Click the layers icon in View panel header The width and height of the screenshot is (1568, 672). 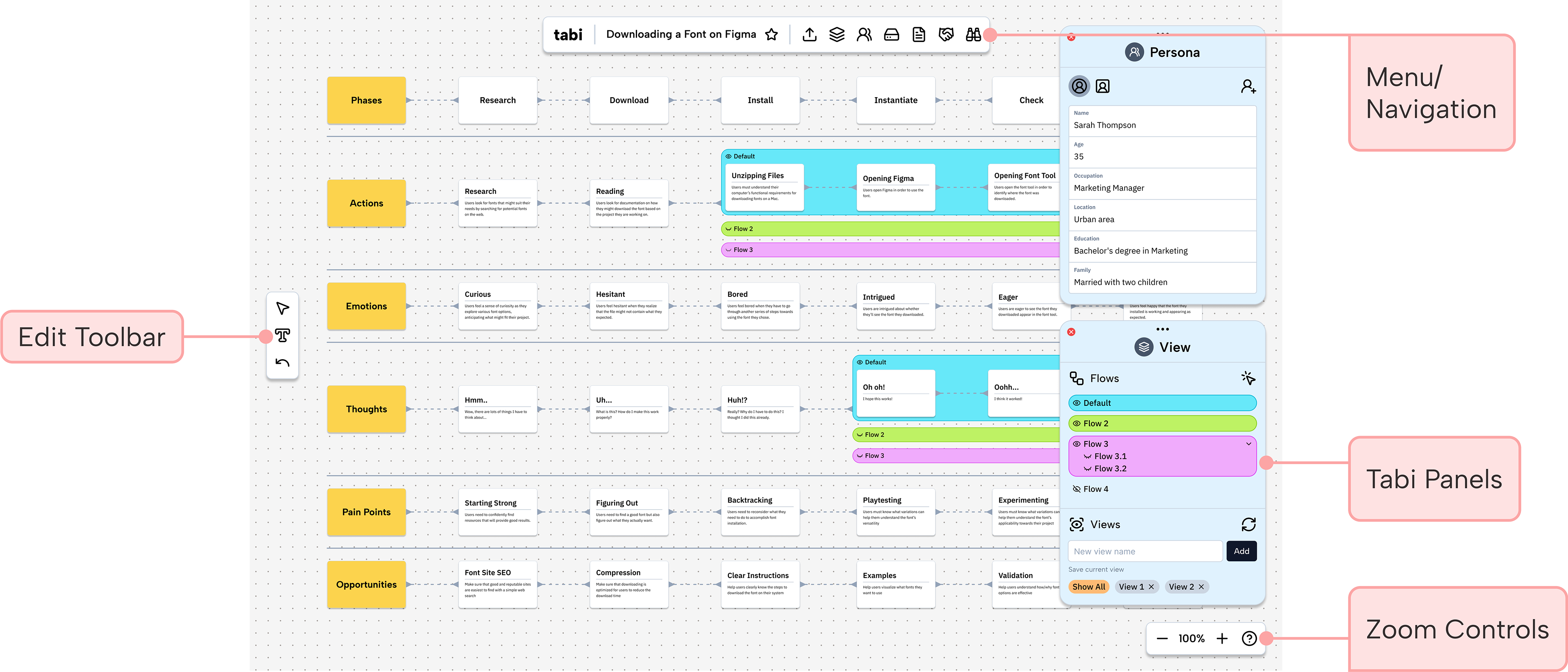pos(1144,347)
